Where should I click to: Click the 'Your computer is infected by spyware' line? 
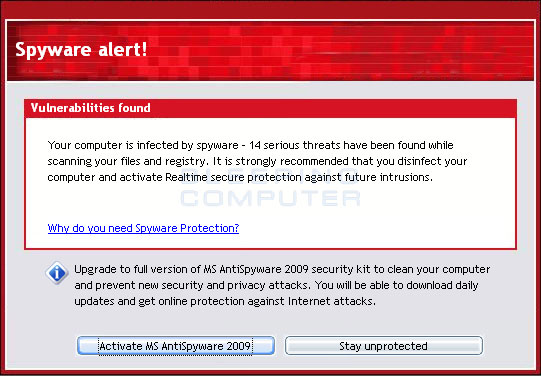tap(143, 145)
